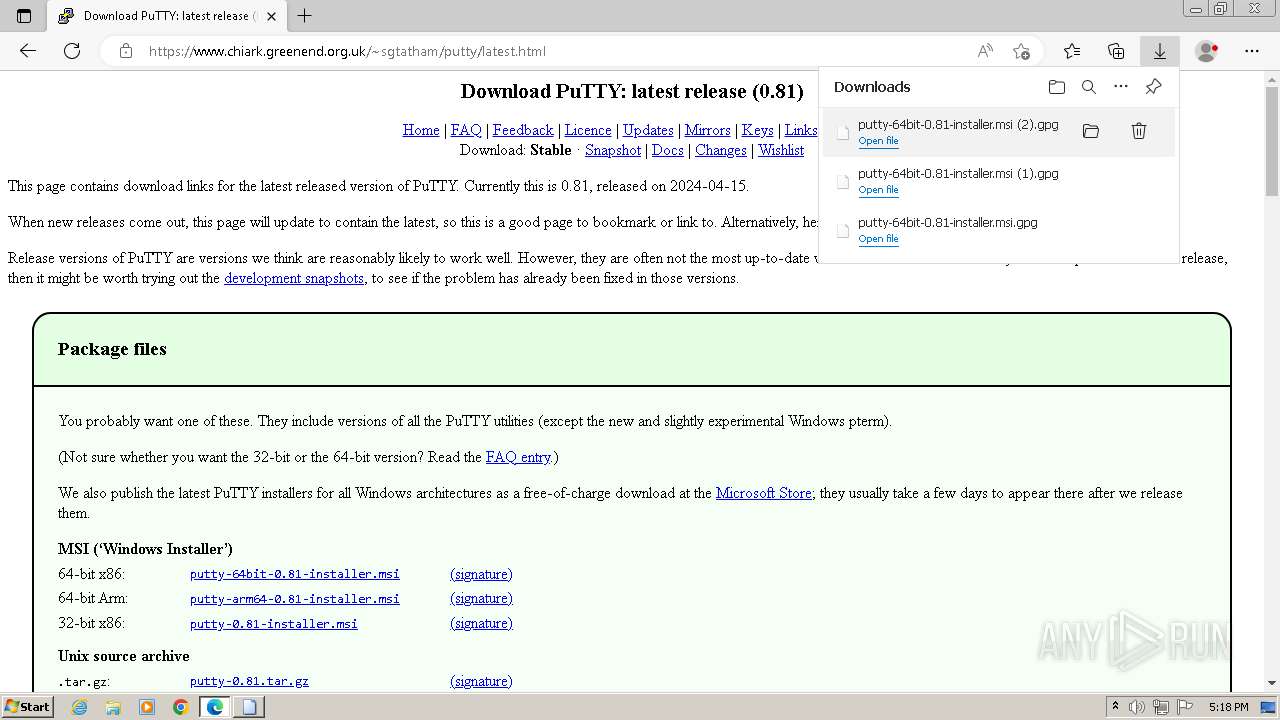Viewport: 1280px width, 720px height.
Task: Launch Chrome from the taskbar
Action: tap(181, 707)
